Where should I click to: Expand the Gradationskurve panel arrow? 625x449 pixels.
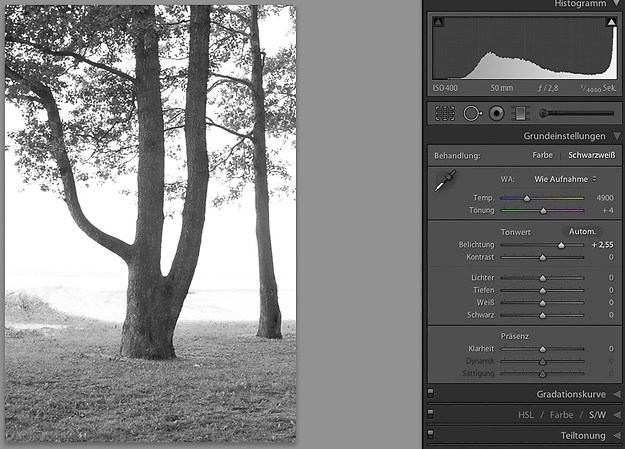point(616,394)
